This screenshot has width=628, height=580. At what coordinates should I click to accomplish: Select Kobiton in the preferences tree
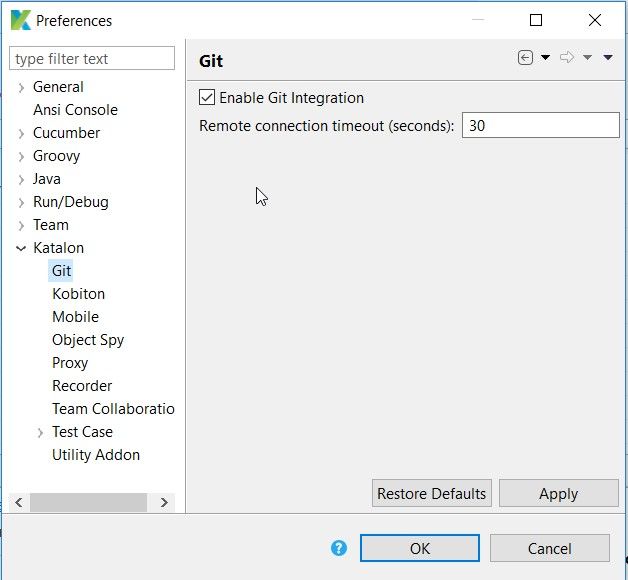pos(78,294)
